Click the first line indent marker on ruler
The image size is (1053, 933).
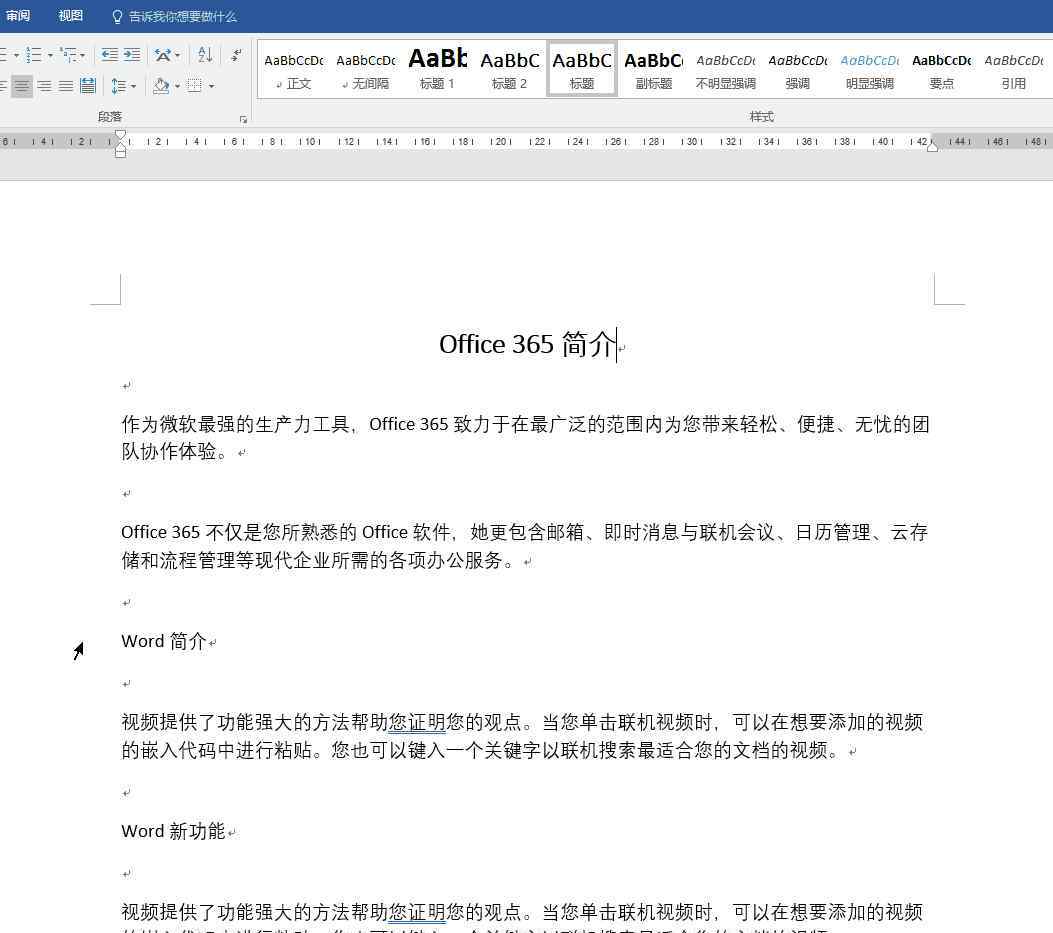(120, 134)
